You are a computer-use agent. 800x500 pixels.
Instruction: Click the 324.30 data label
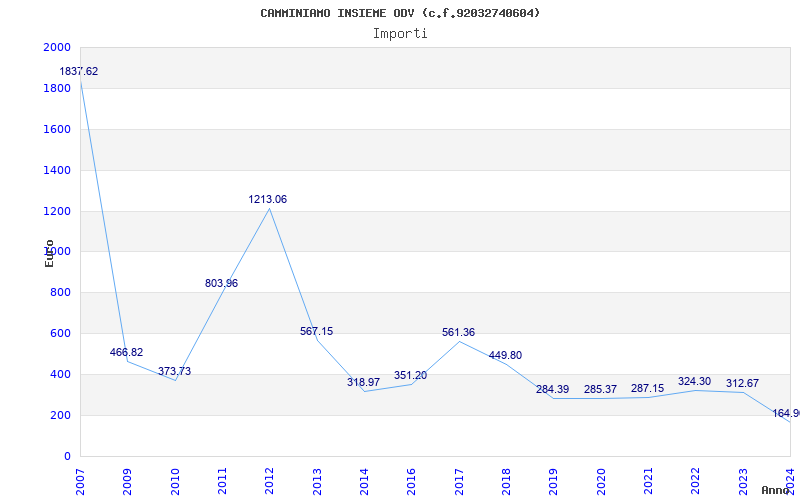click(694, 381)
